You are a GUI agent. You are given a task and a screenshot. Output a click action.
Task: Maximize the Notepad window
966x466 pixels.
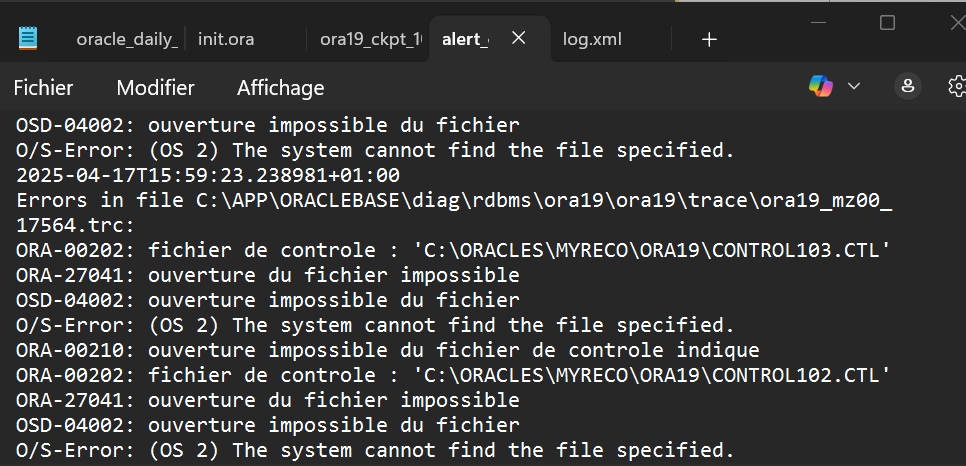coord(887,23)
